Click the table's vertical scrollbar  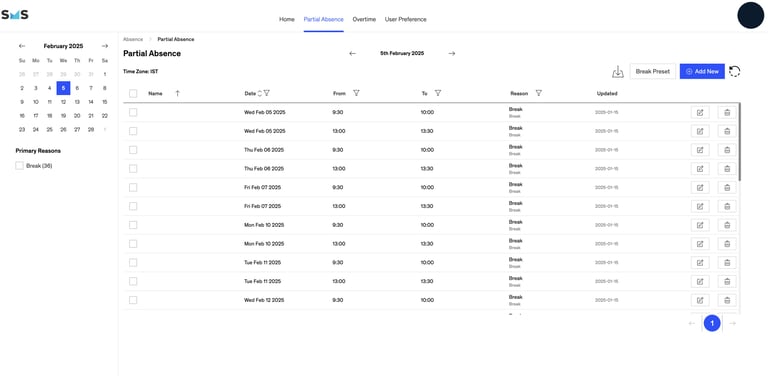[739, 142]
